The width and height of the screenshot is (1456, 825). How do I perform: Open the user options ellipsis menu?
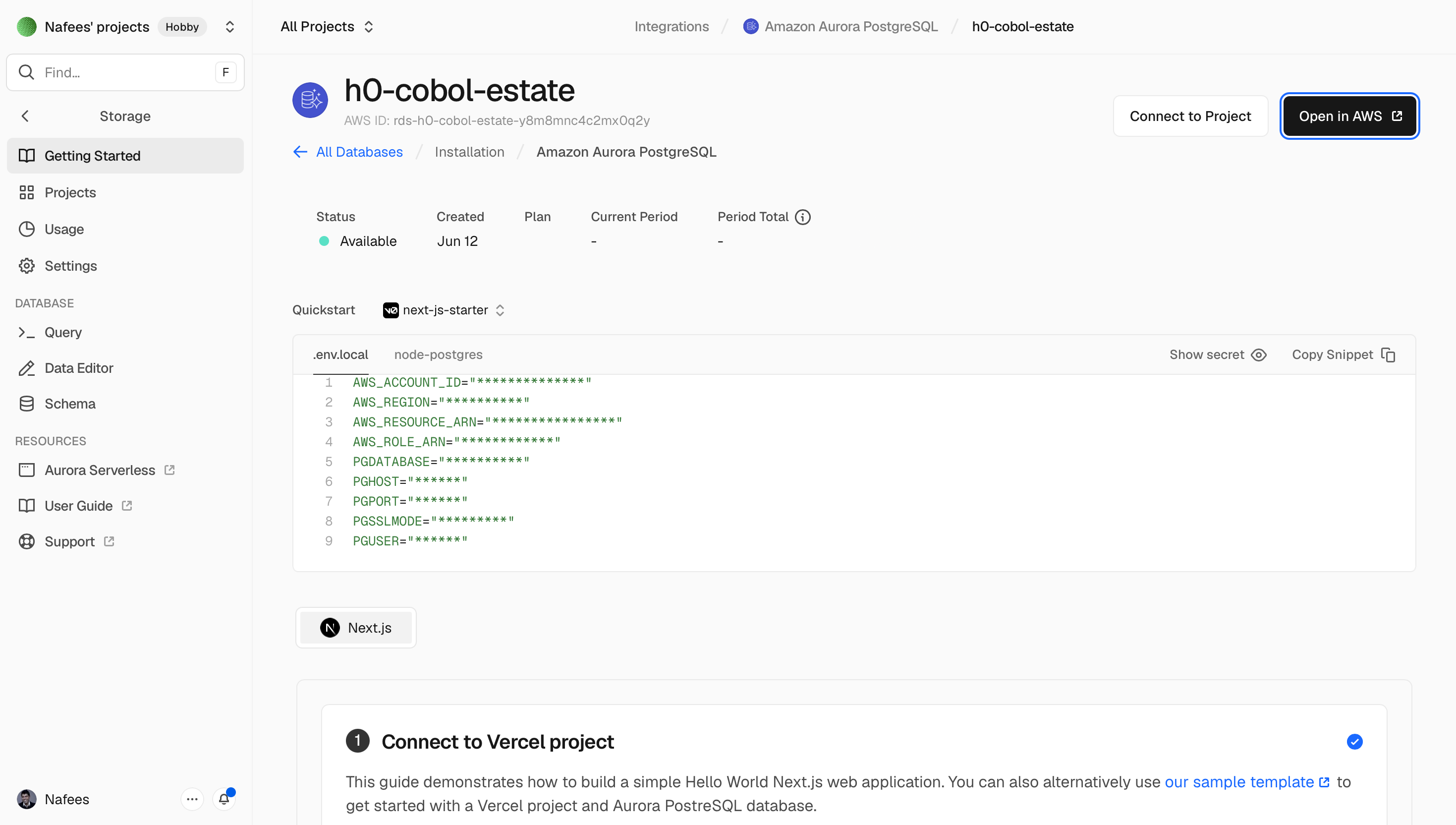click(192, 799)
